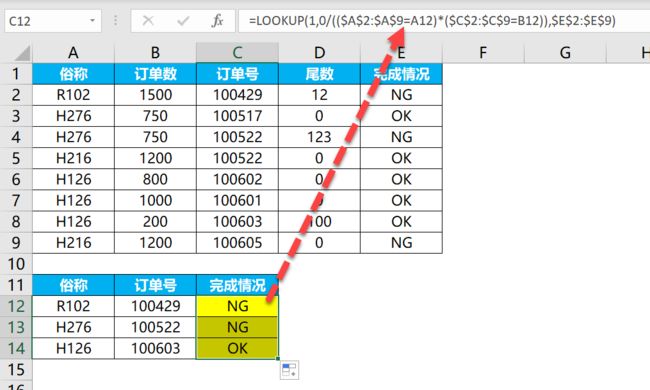Select column B header

tap(155, 53)
